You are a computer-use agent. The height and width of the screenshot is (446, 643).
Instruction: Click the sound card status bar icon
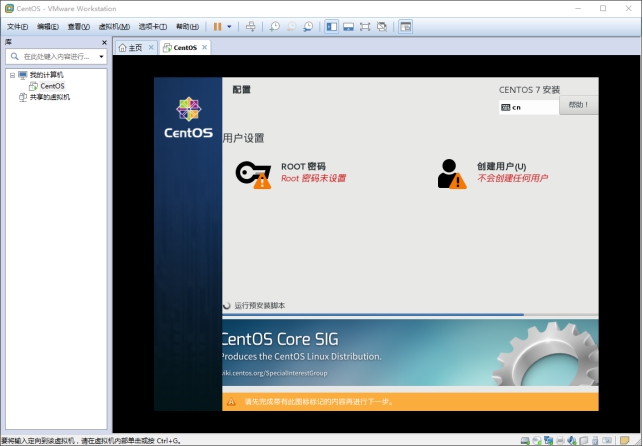(572, 441)
